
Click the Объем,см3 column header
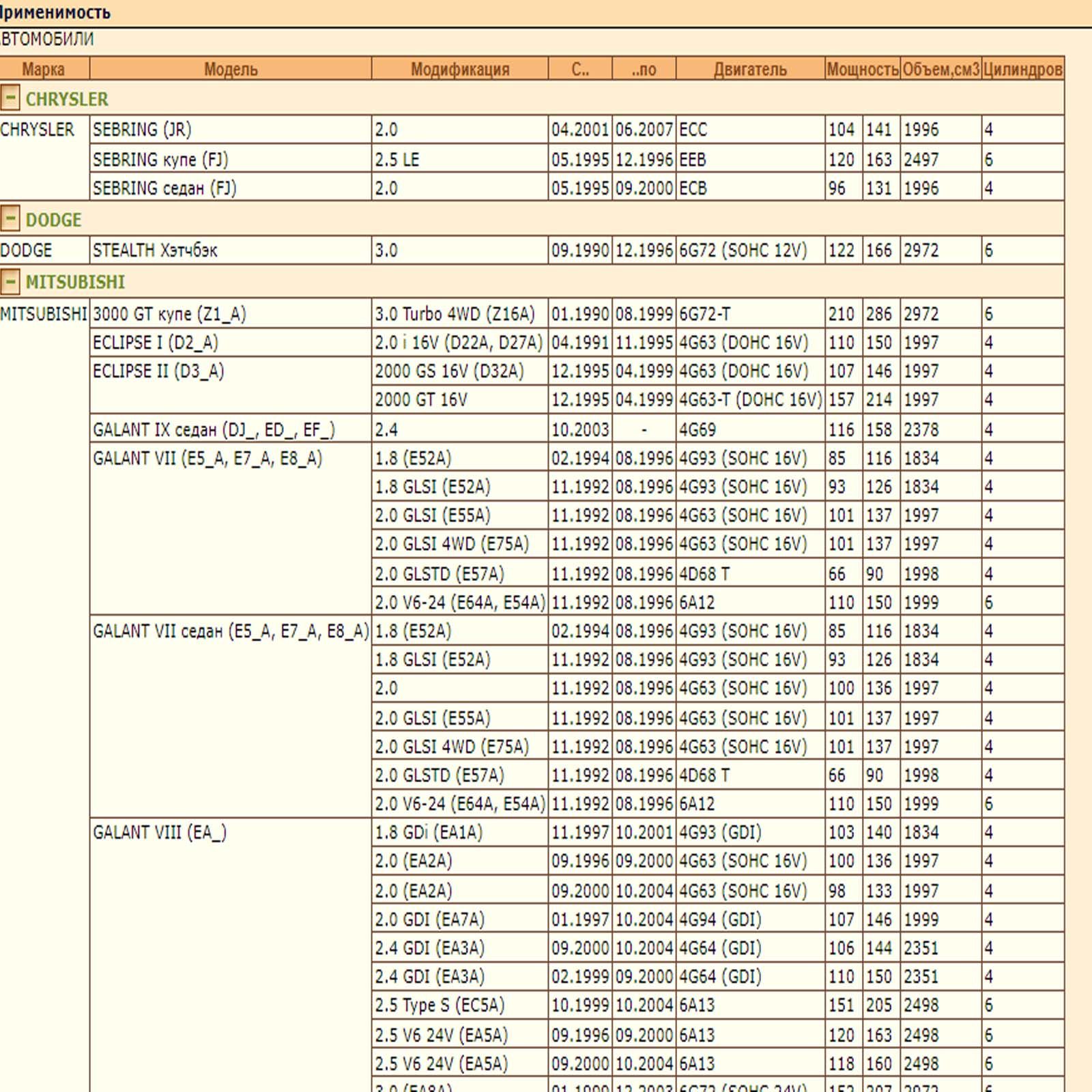tap(940, 69)
